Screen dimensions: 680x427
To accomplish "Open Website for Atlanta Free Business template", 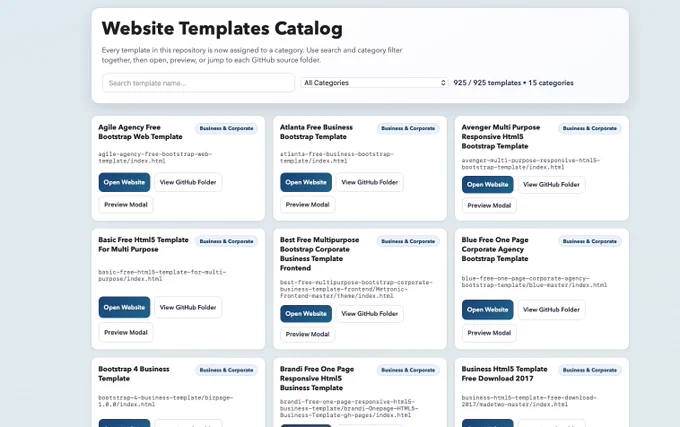I will point(306,183).
